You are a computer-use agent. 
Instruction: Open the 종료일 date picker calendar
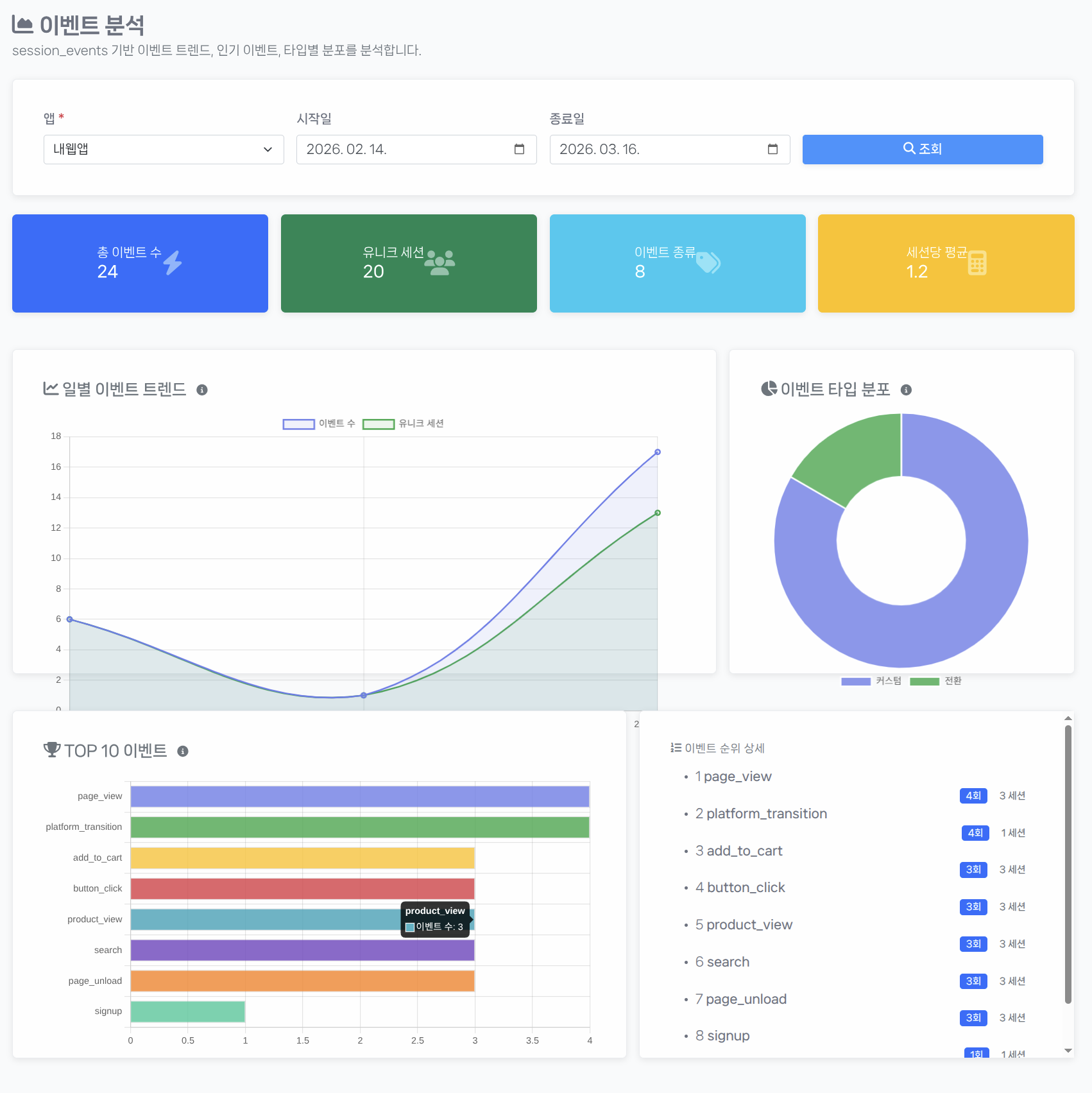(772, 150)
